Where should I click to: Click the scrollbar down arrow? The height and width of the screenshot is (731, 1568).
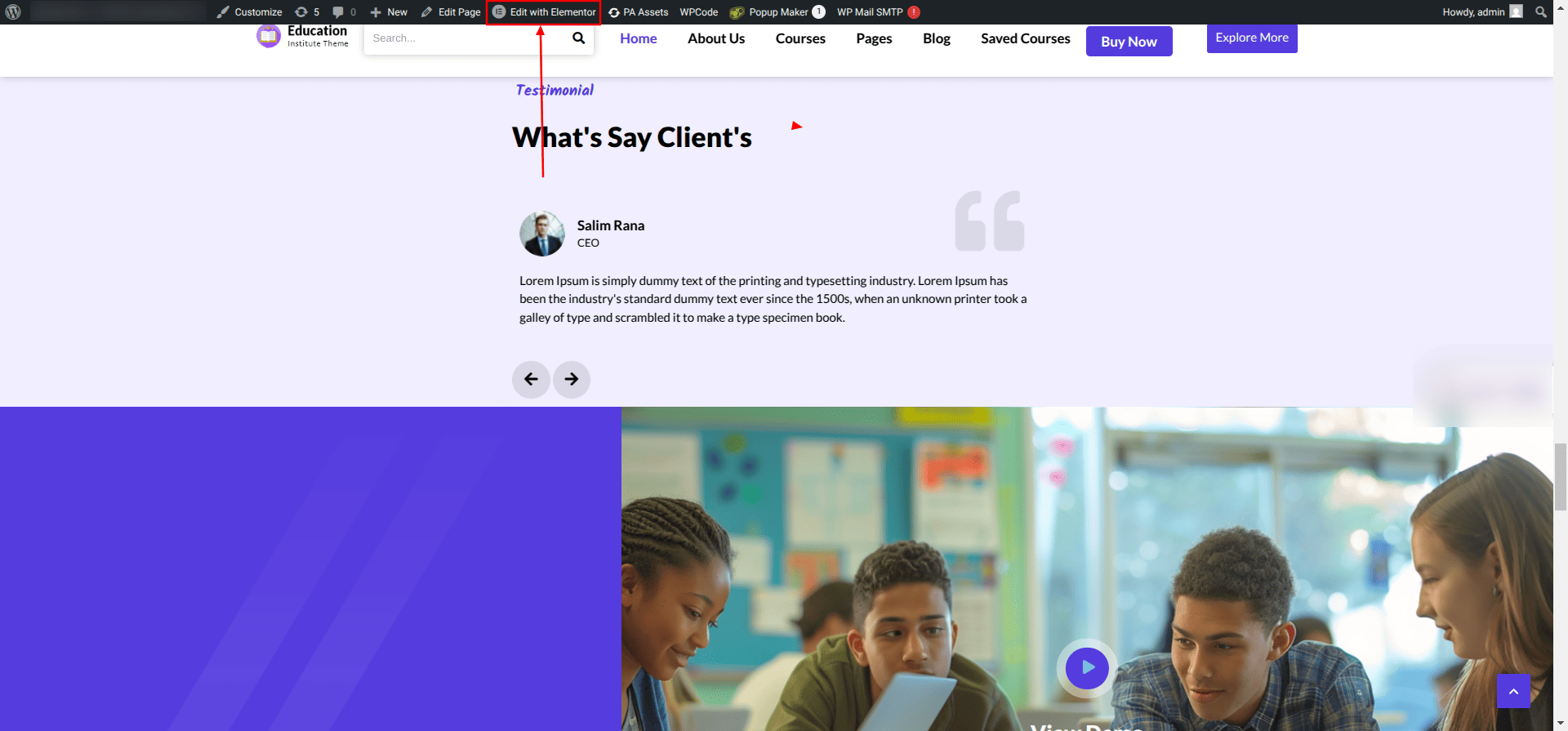point(1561,724)
